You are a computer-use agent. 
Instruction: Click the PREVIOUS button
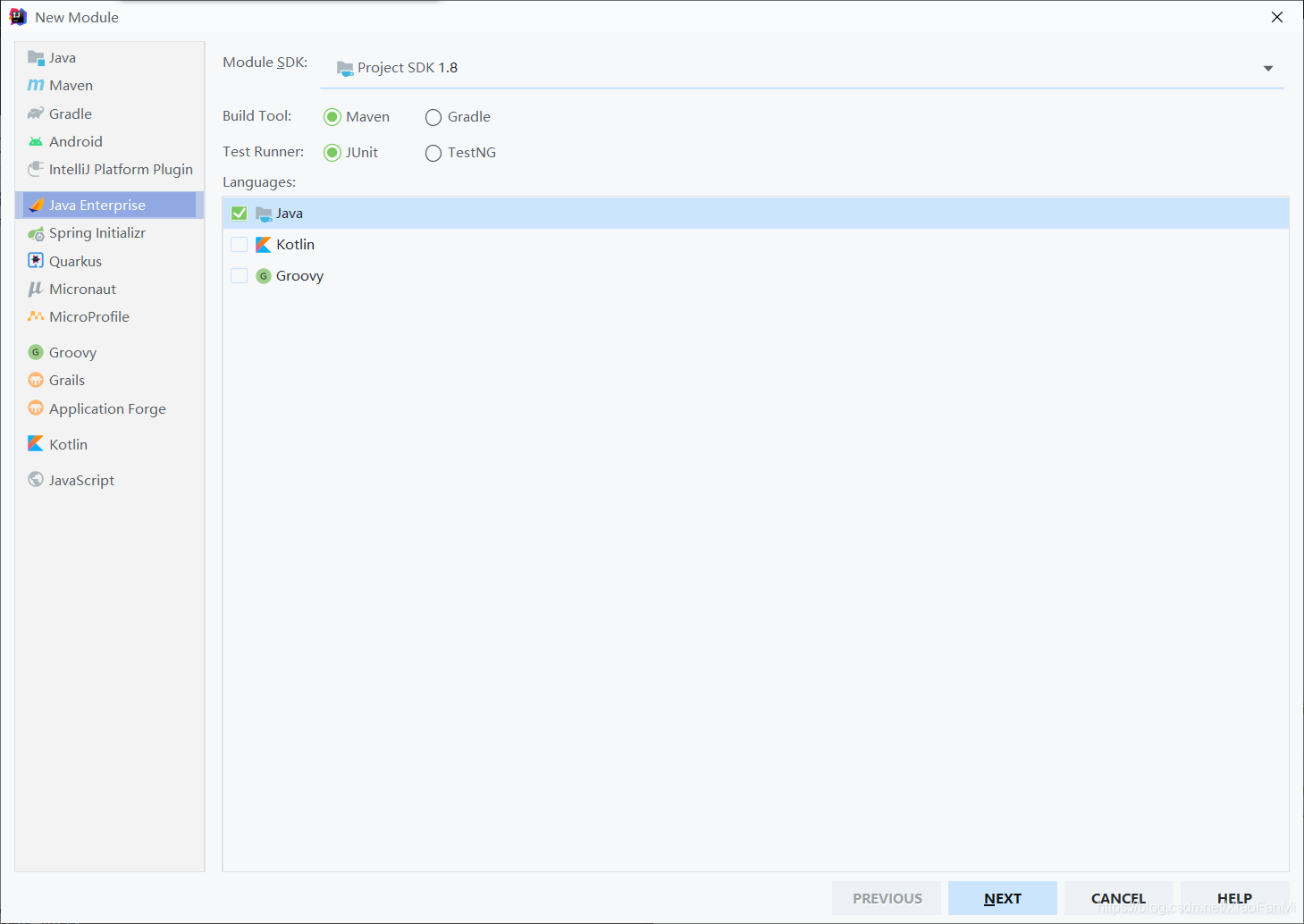(887, 898)
